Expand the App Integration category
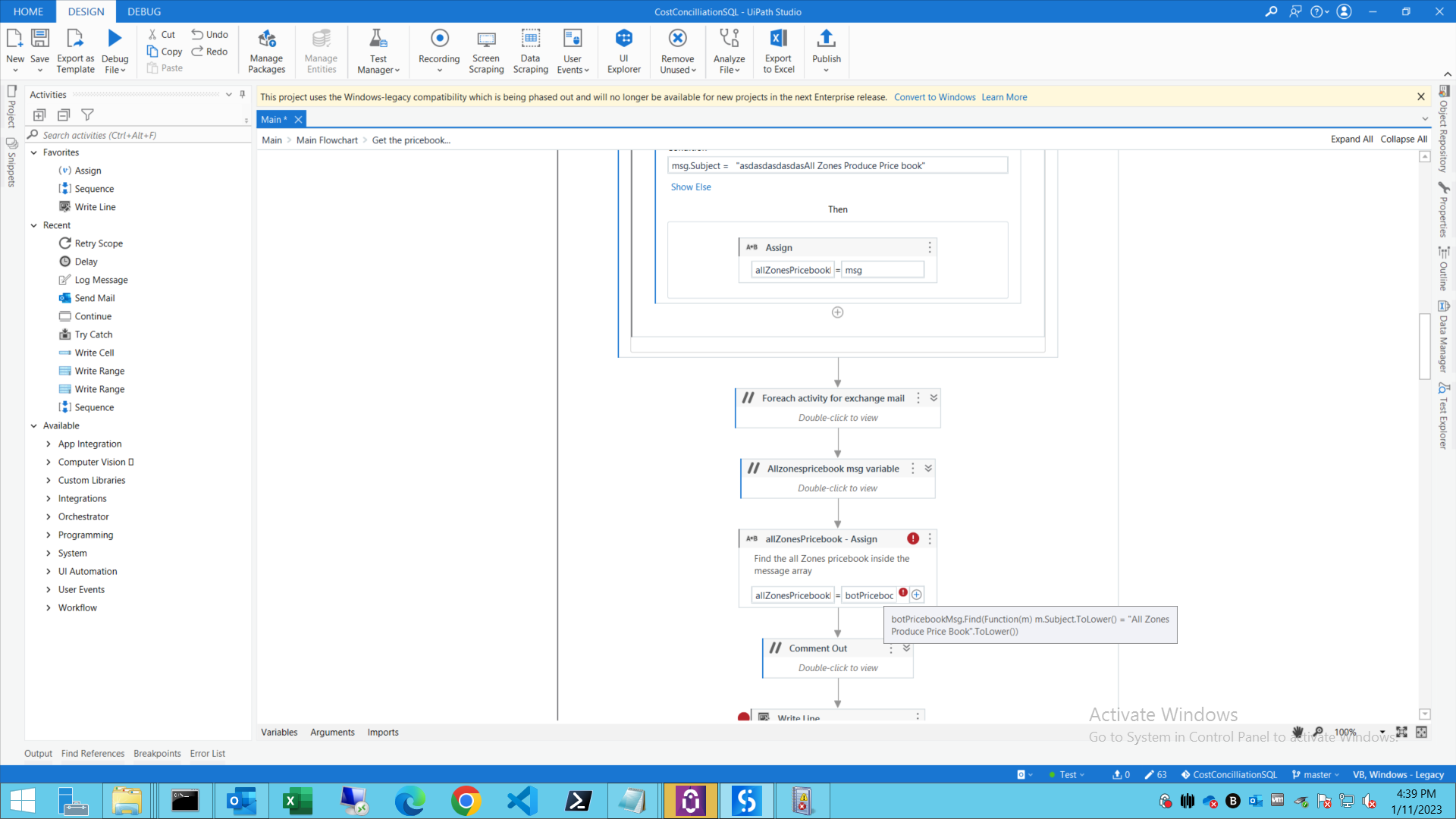Image resolution: width=1456 pixels, height=819 pixels. [49, 444]
